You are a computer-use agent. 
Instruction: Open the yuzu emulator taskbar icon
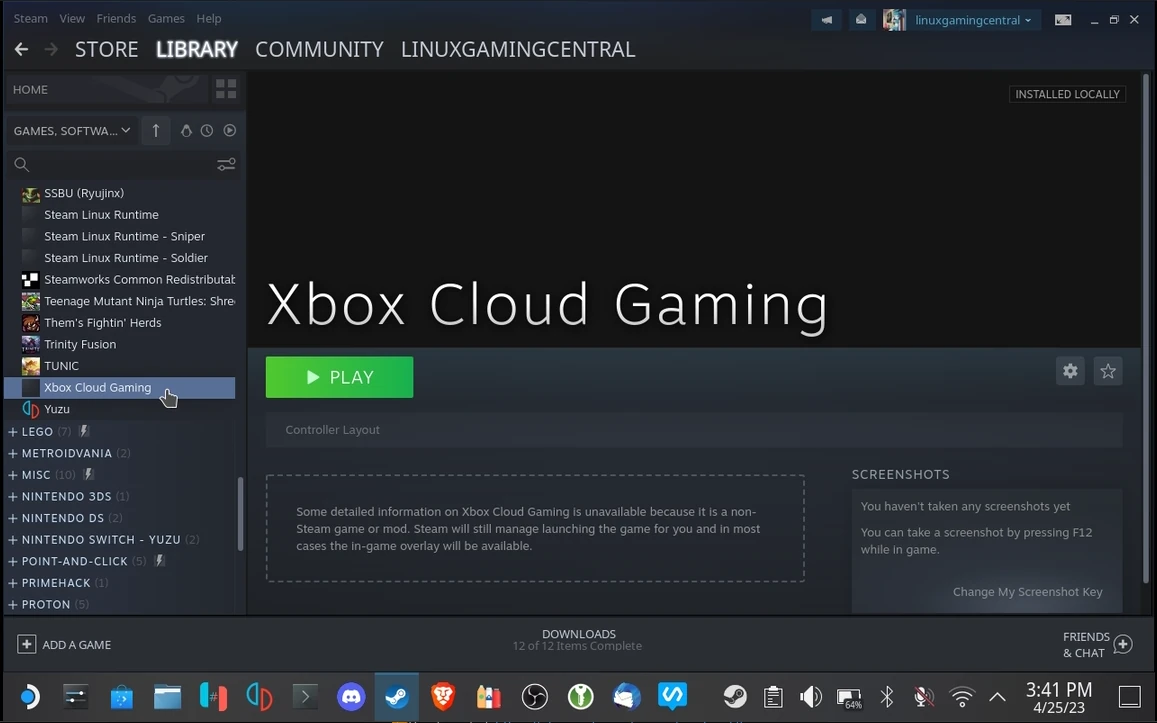tap(259, 696)
